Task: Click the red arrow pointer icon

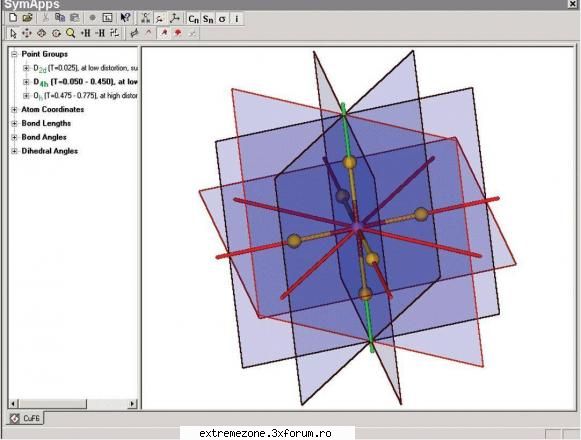Action: coord(164,33)
